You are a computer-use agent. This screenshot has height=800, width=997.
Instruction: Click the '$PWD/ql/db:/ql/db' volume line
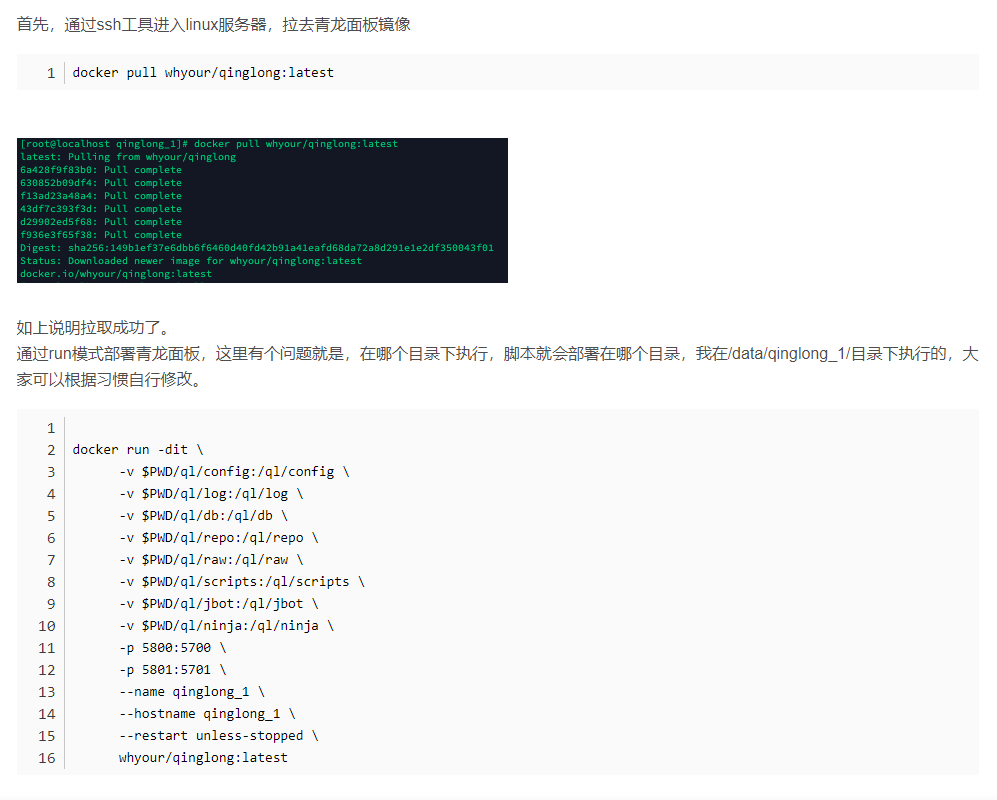pos(203,516)
